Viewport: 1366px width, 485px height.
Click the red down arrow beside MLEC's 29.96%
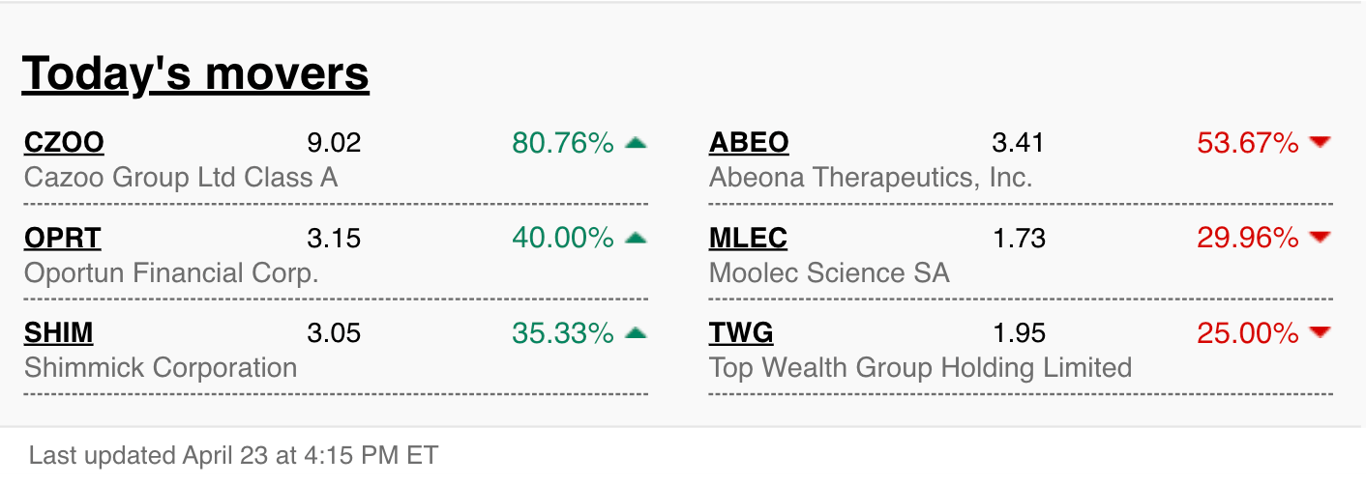1320,238
